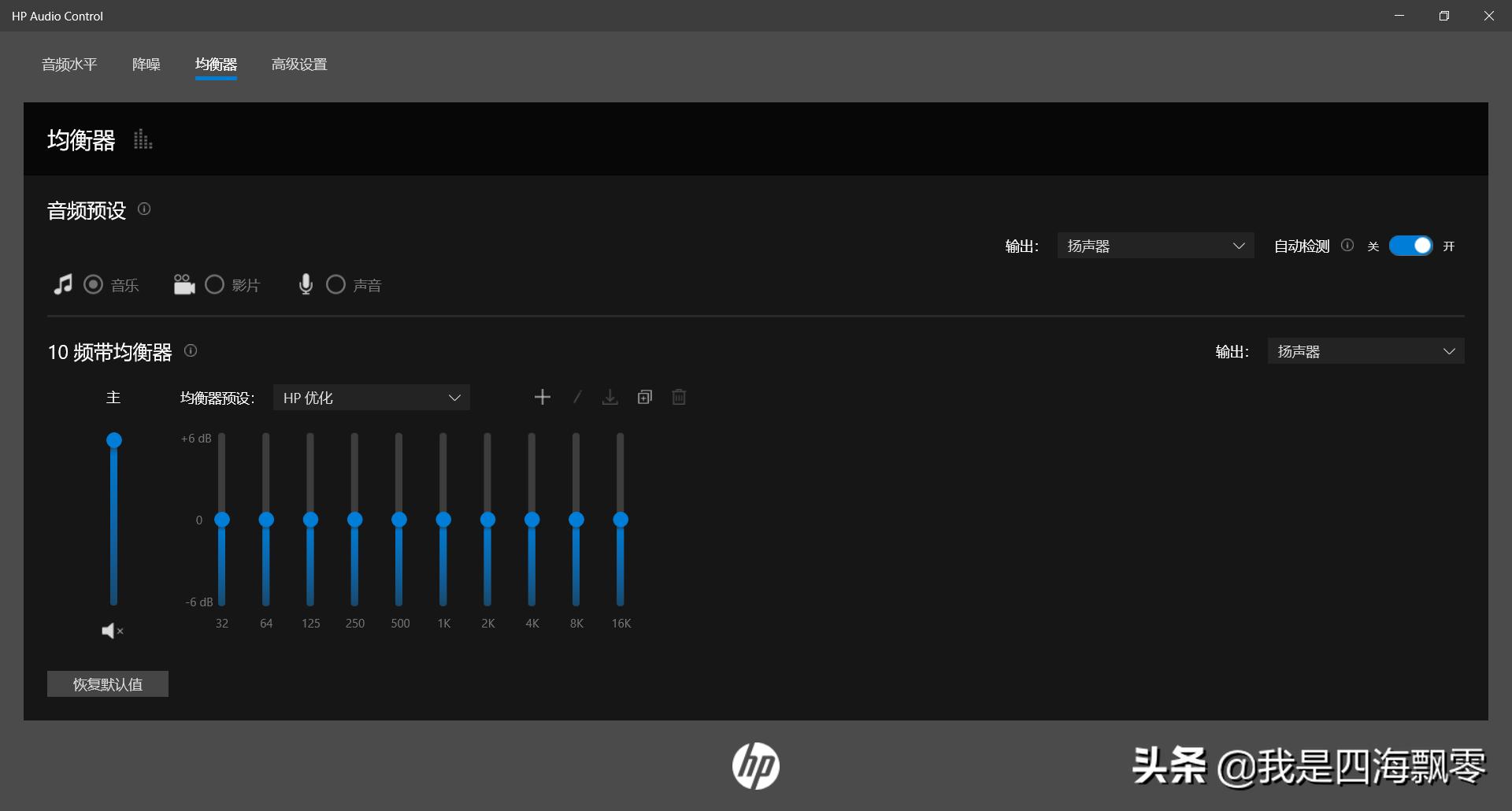The height and width of the screenshot is (811, 1512).
Task: Open the equalizer section output 扬声器 dropdown
Action: pos(1366,351)
